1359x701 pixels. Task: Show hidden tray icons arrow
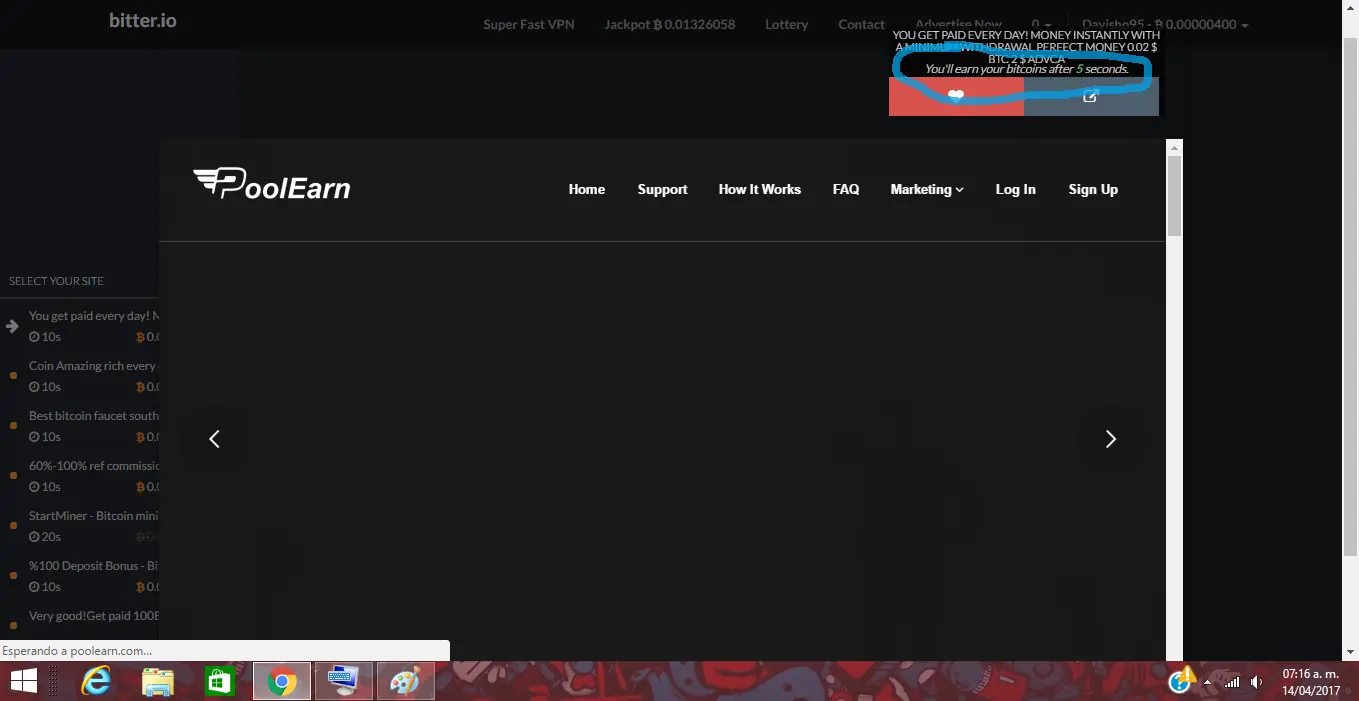(1207, 682)
